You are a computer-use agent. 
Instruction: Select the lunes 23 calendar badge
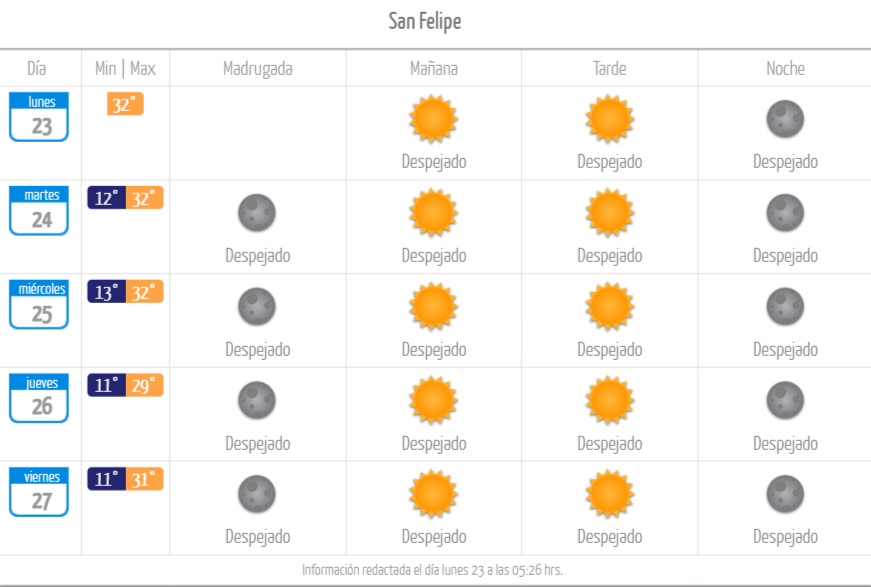click(x=39, y=117)
